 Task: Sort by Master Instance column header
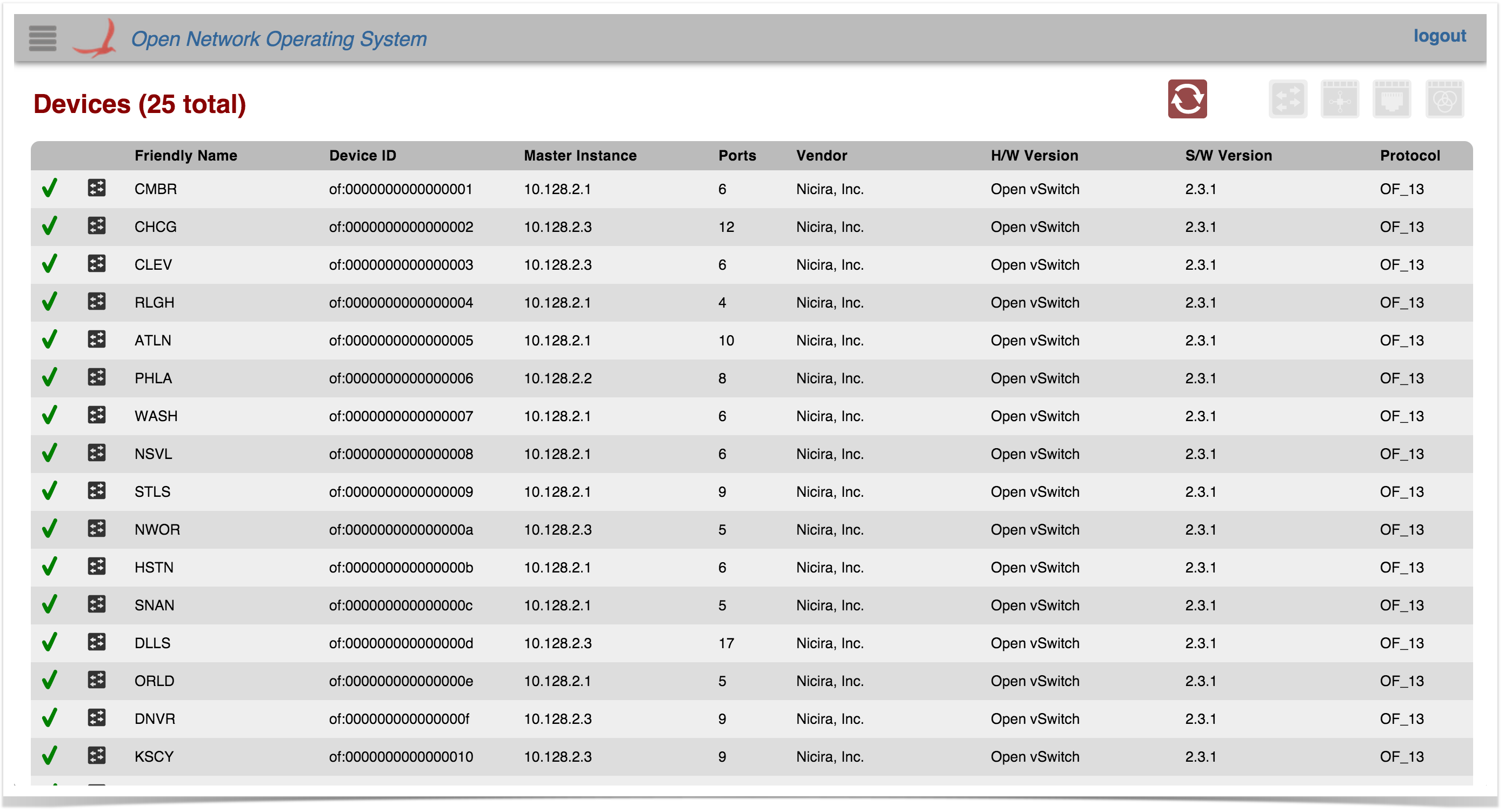click(x=581, y=156)
